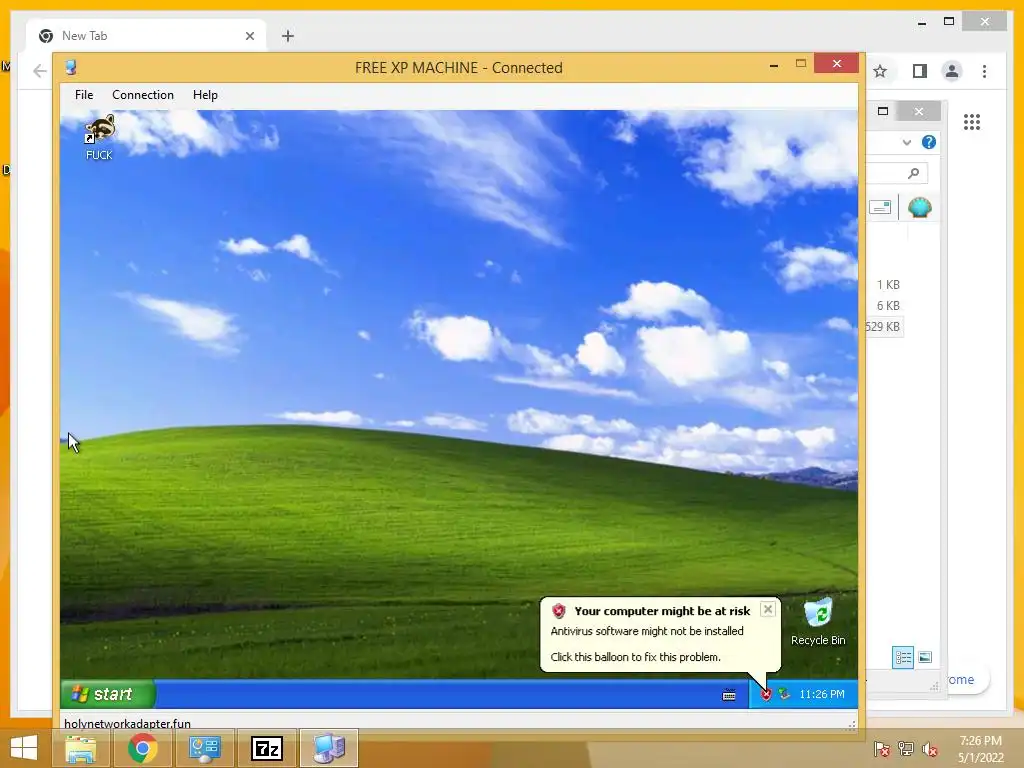Open the Windows Start button

coord(24,748)
